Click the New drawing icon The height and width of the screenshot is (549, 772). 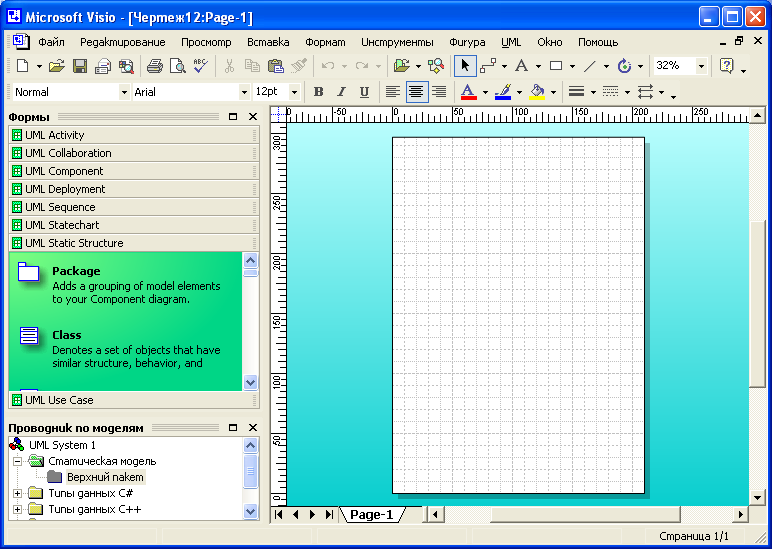point(23,66)
